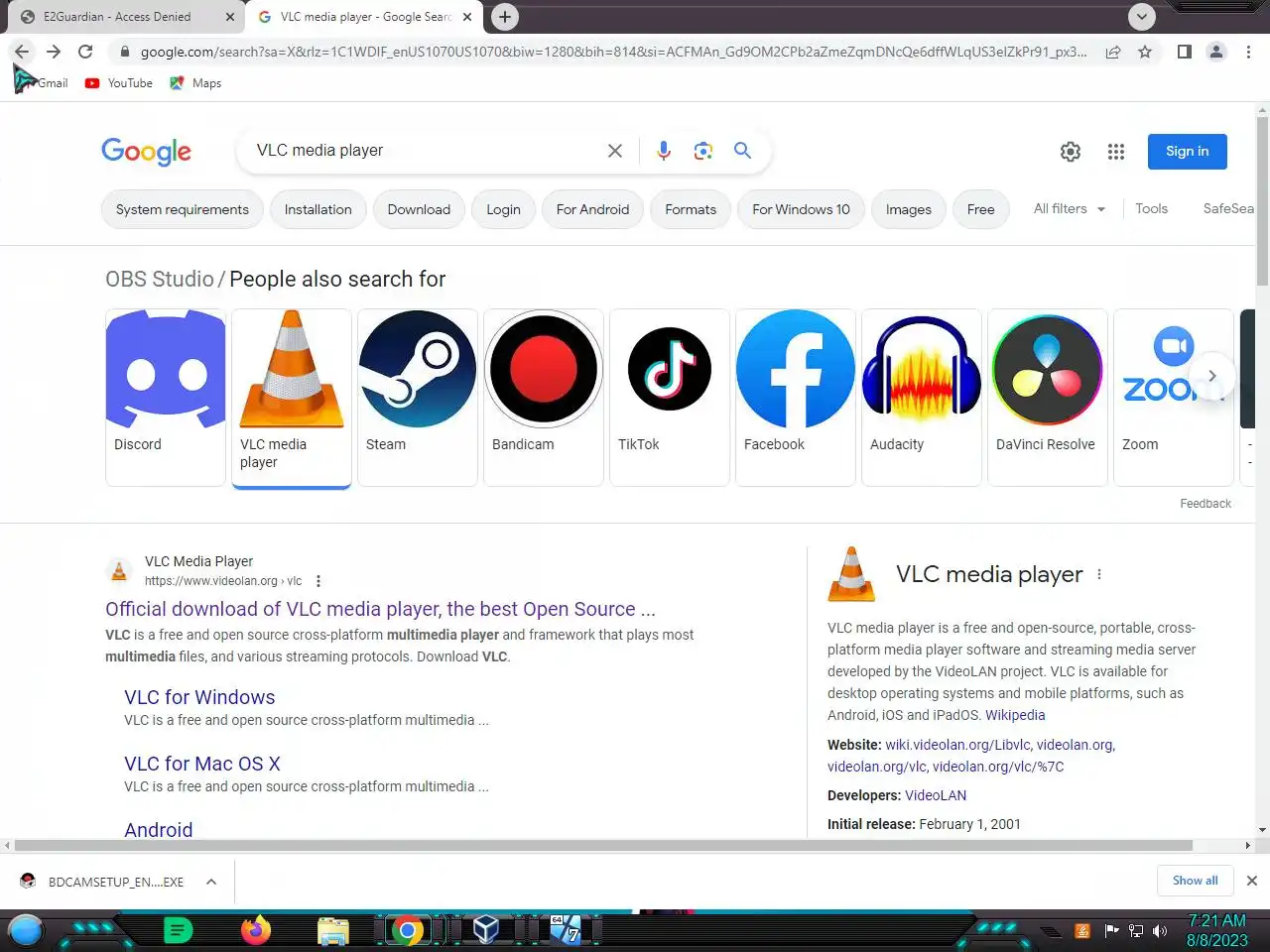Open Google apps grid
This screenshot has height=952, width=1270.
coord(1116,152)
